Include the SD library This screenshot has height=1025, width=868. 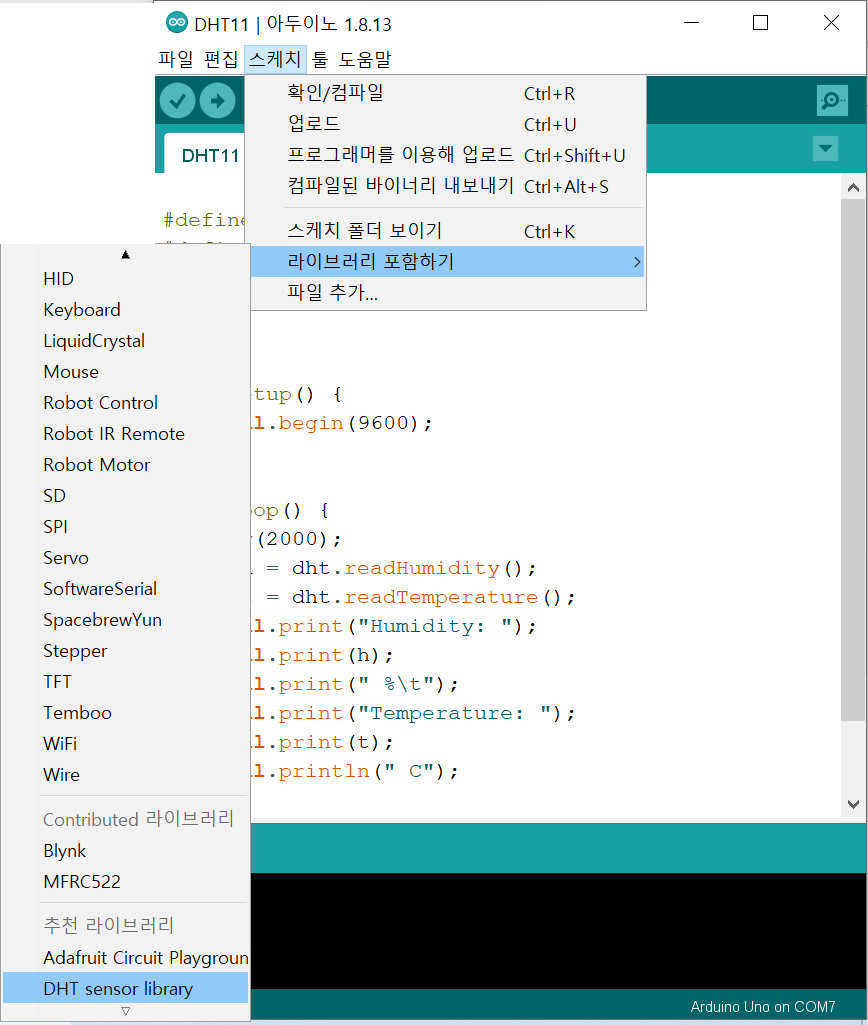125,496
